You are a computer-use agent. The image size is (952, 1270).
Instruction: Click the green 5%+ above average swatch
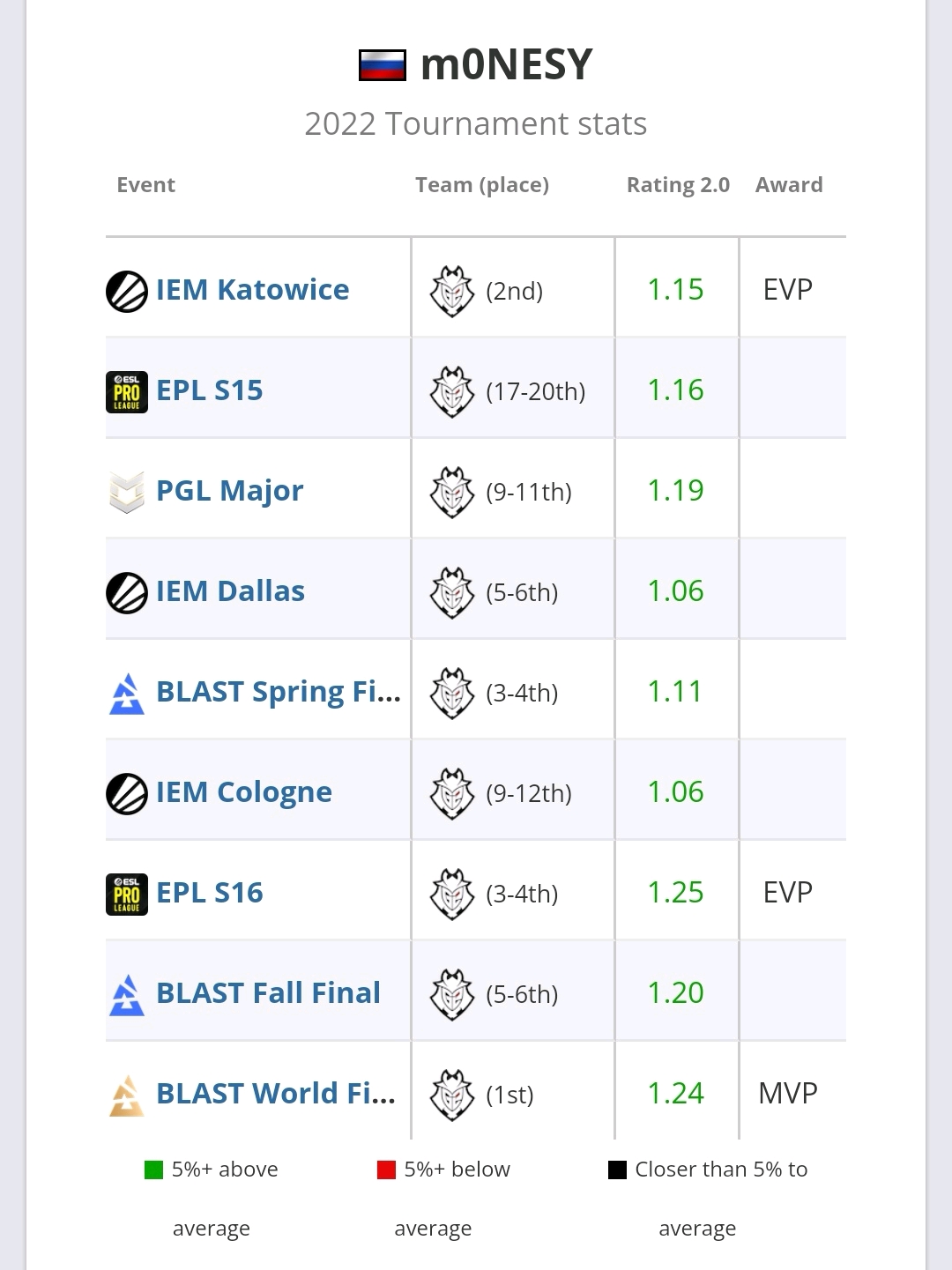coord(153,1170)
